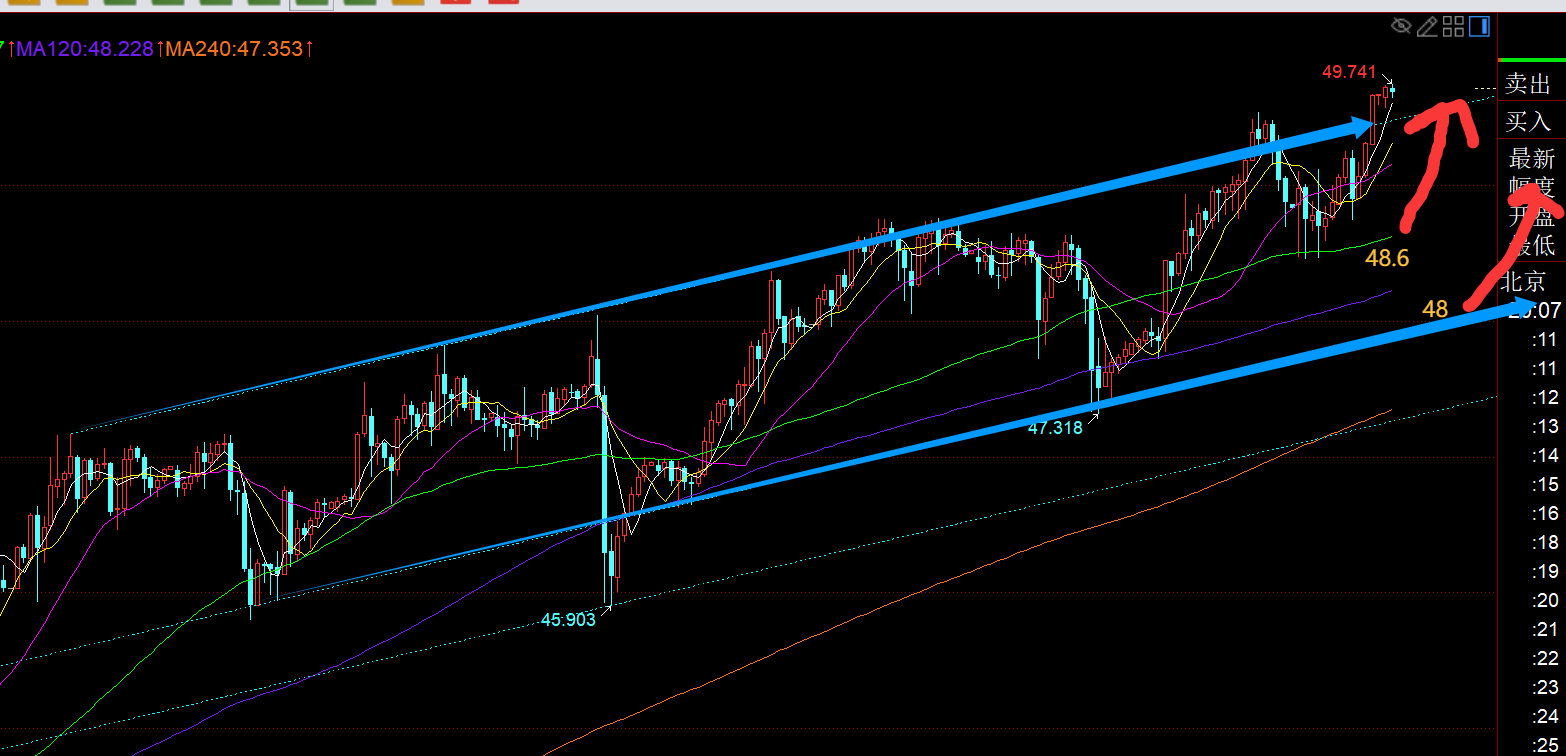Click the 北京 time header
The image size is (1566, 756).
[x=1528, y=280]
